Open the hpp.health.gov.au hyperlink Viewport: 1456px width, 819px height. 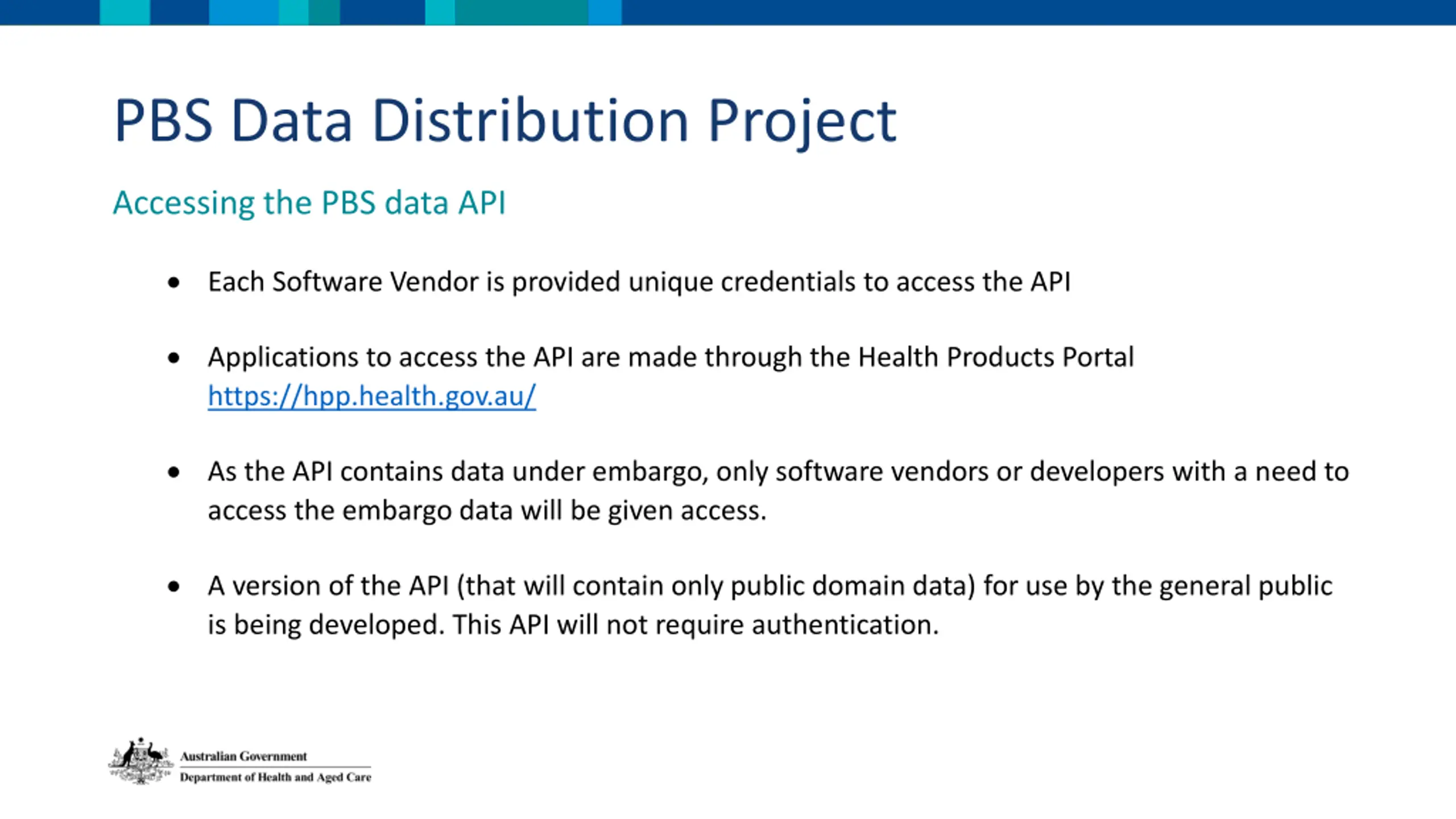[x=371, y=396]
